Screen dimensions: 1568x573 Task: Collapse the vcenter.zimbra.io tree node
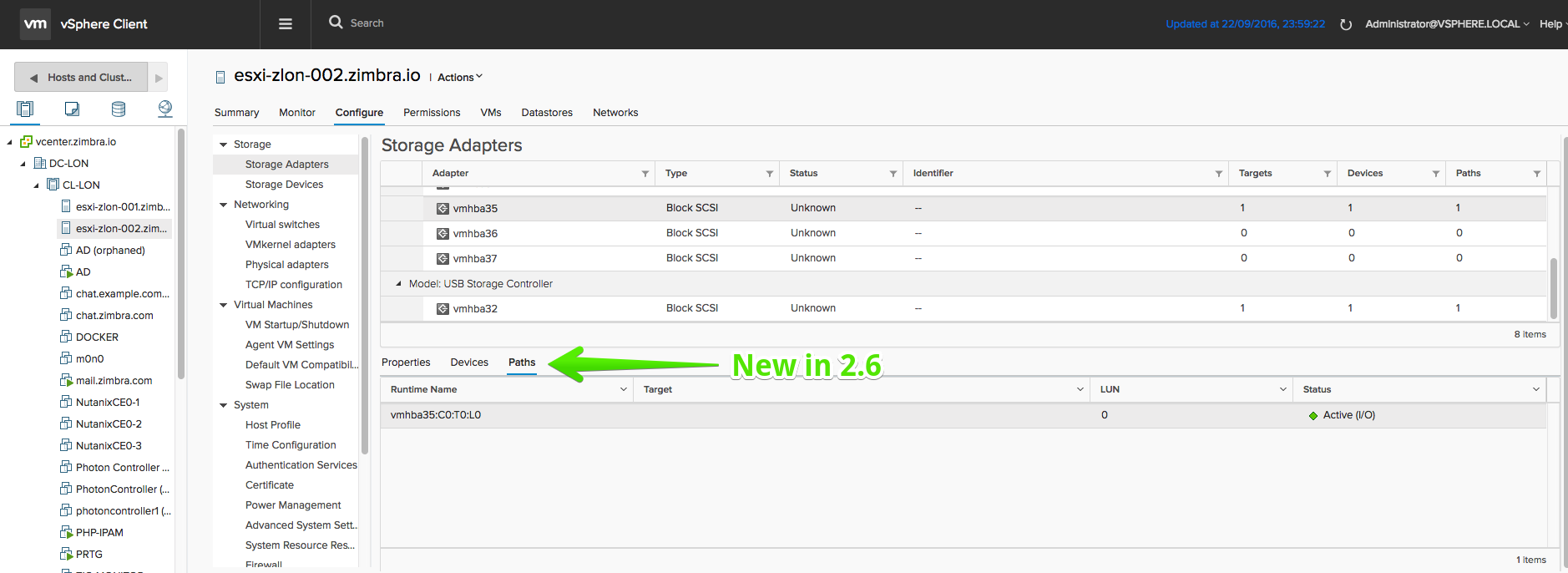10,142
